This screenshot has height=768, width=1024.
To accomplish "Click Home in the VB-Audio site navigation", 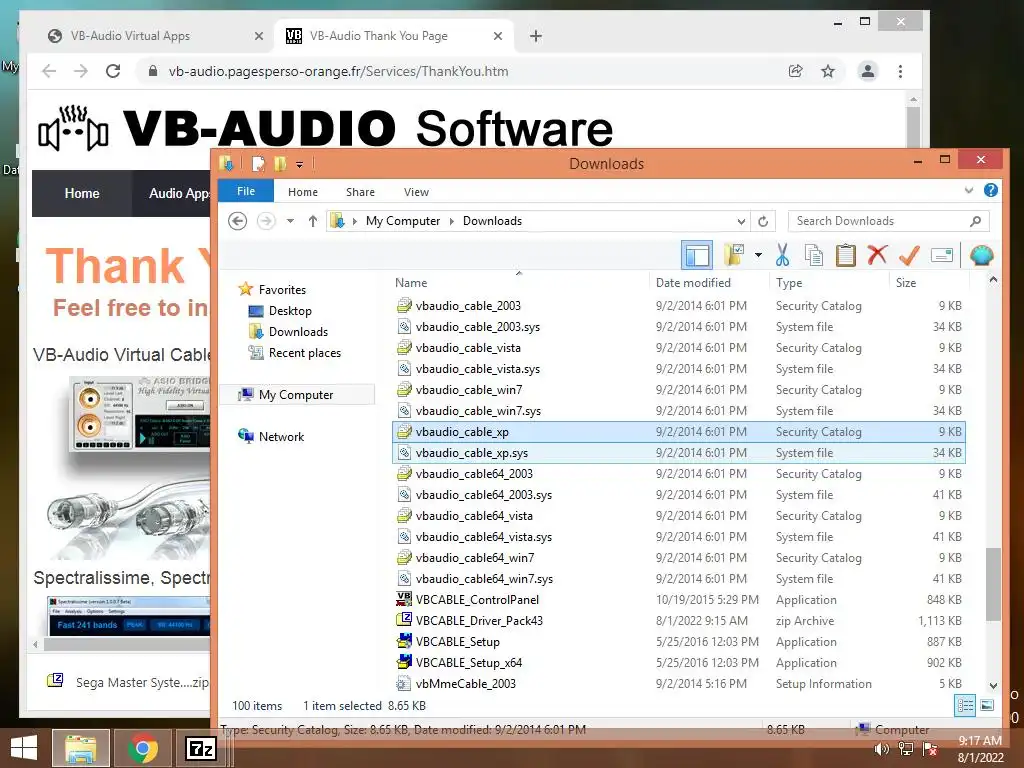I will (x=82, y=193).
